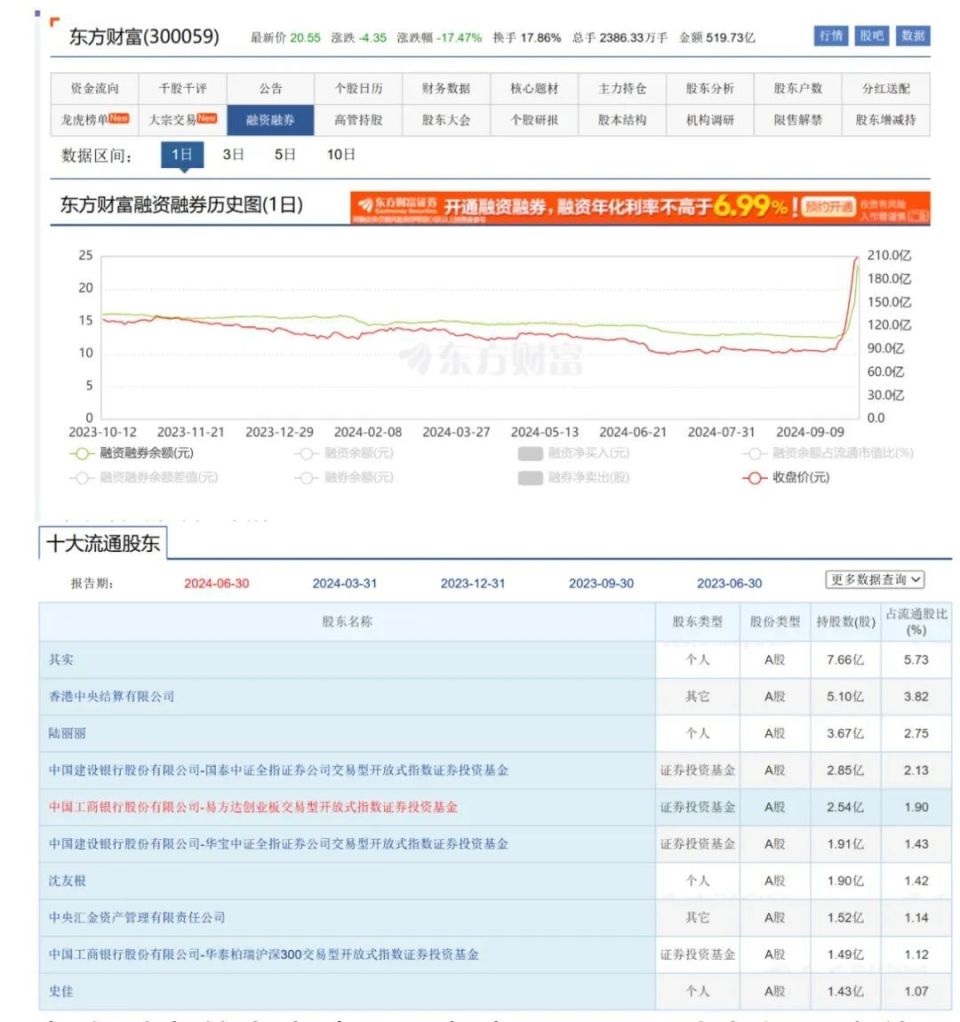Image resolution: width=960 pixels, height=1022 pixels.
Task: Toggle 融资余额(元) legend series
Action: coord(344,453)
